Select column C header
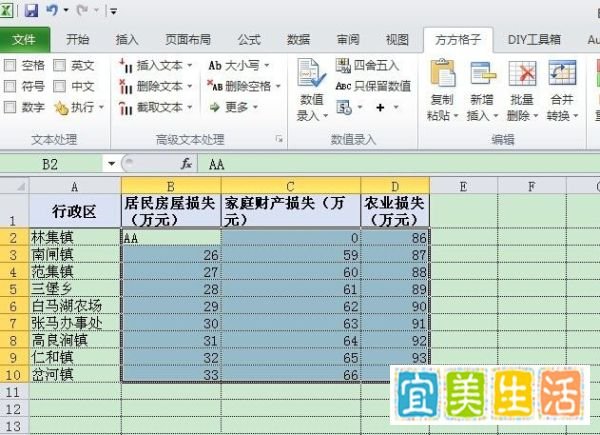The height and width of the screenshot is (435, 600). pos(291,186)
